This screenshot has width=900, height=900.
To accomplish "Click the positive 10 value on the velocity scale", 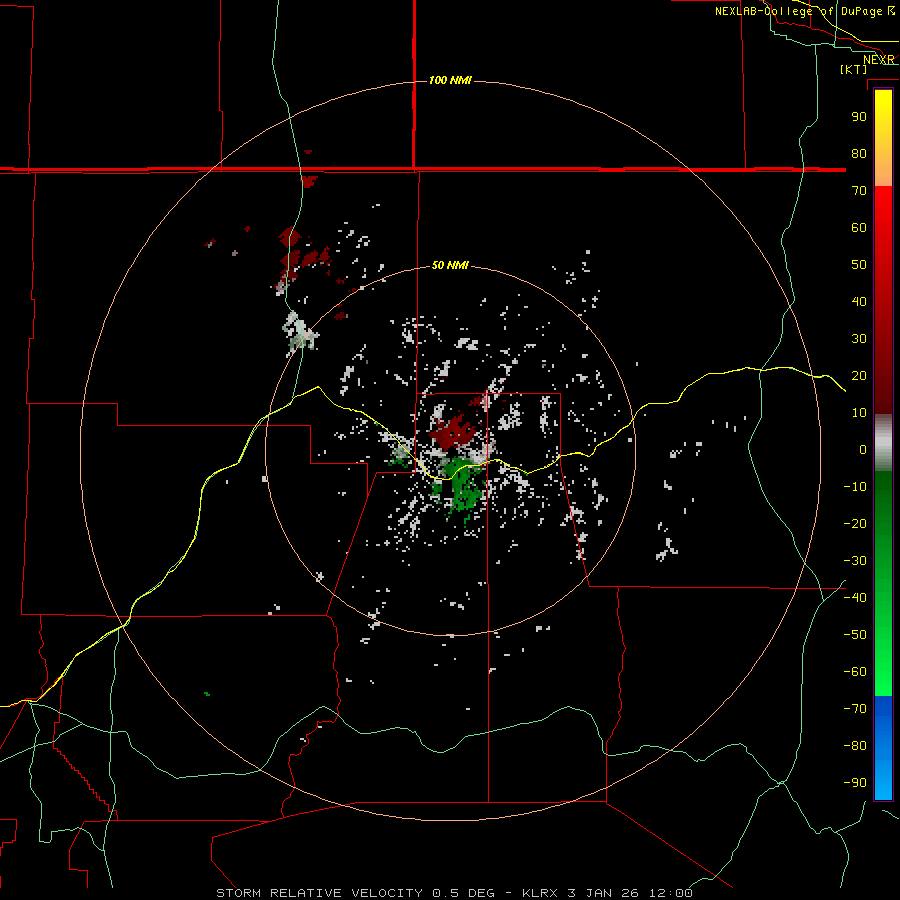I will (859, 413).
